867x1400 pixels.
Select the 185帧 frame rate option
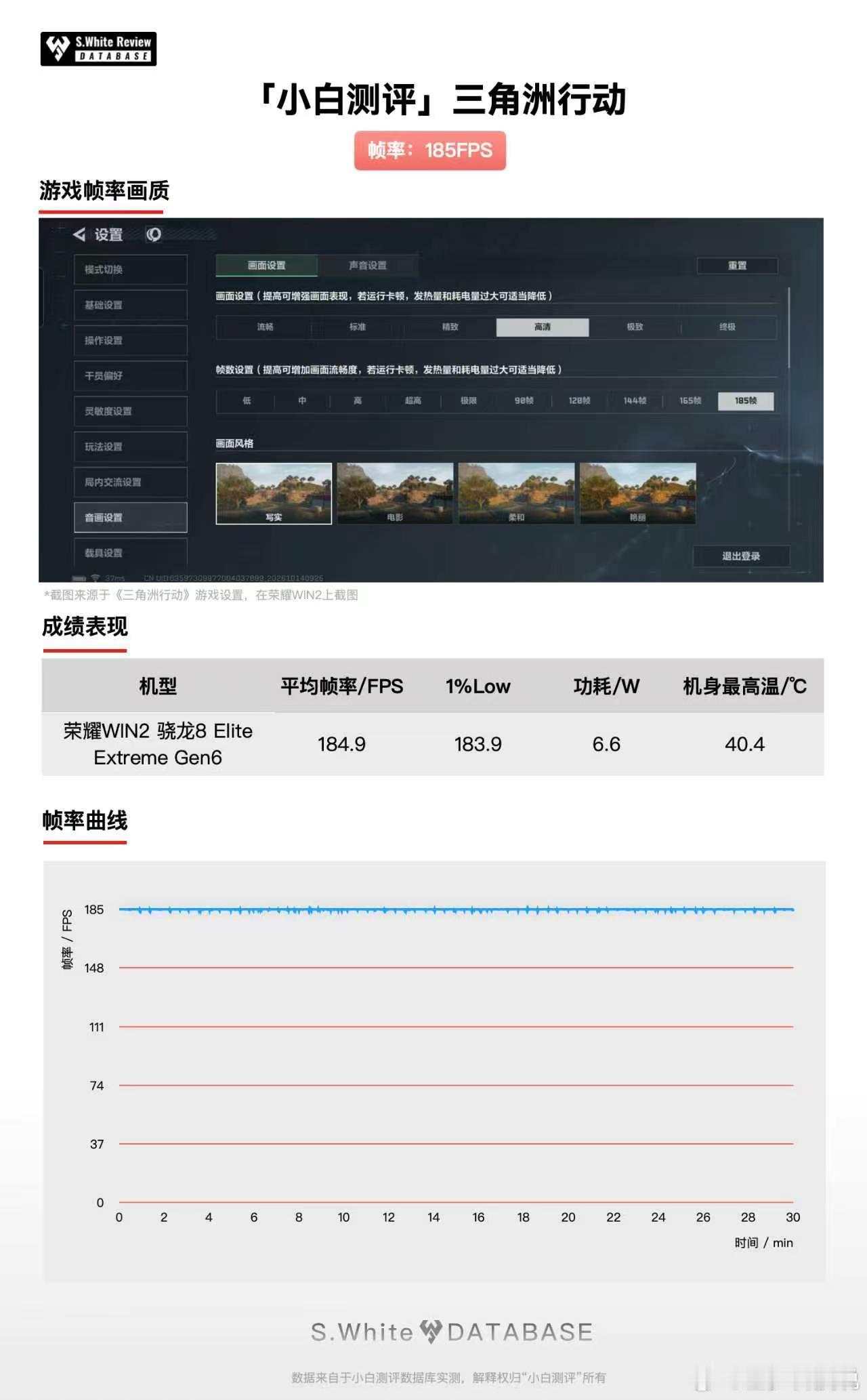pos(746,401)
